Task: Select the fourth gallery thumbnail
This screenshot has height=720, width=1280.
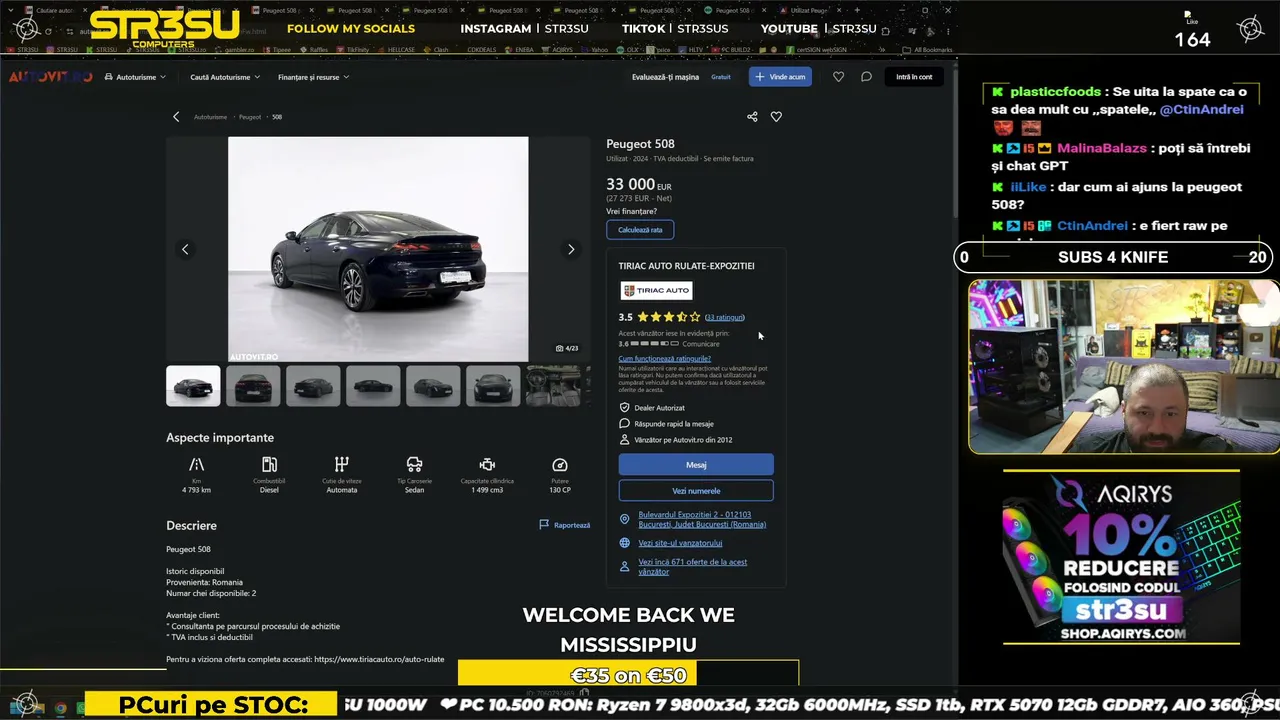Action: [373, 386]
